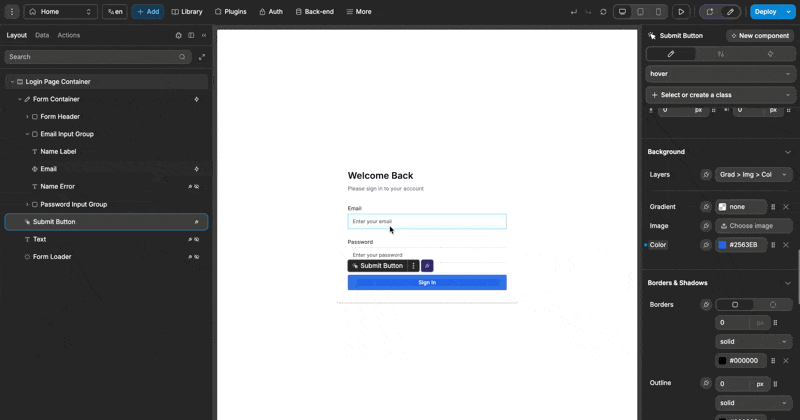This screenshot has width=800, height=420.
Task: Open the hover state dropdown
Action: [x=720, y=73]
